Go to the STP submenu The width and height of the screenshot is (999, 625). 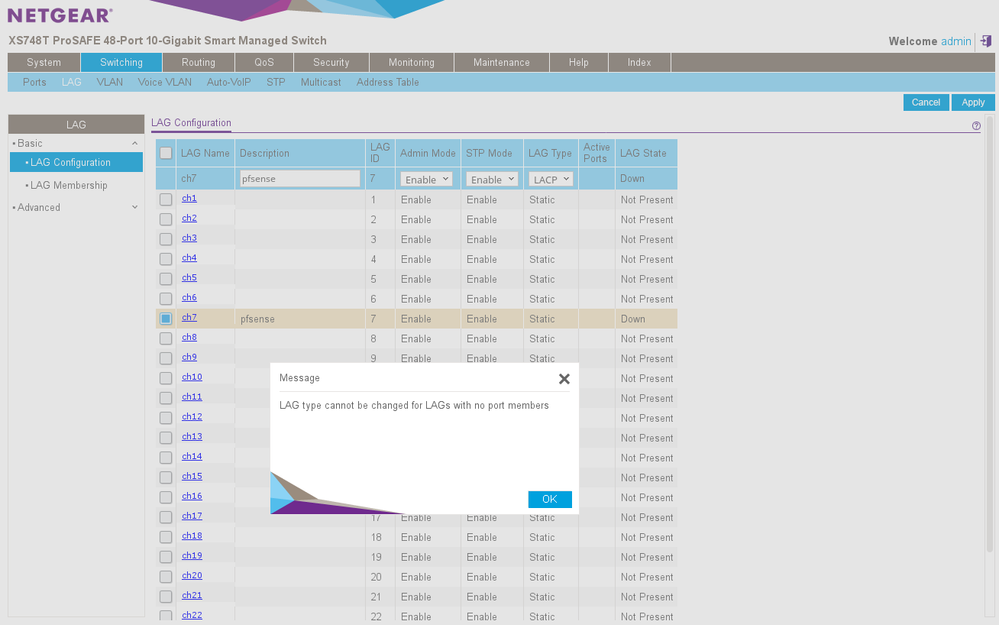pyautogui.click(x=276, y=82)
